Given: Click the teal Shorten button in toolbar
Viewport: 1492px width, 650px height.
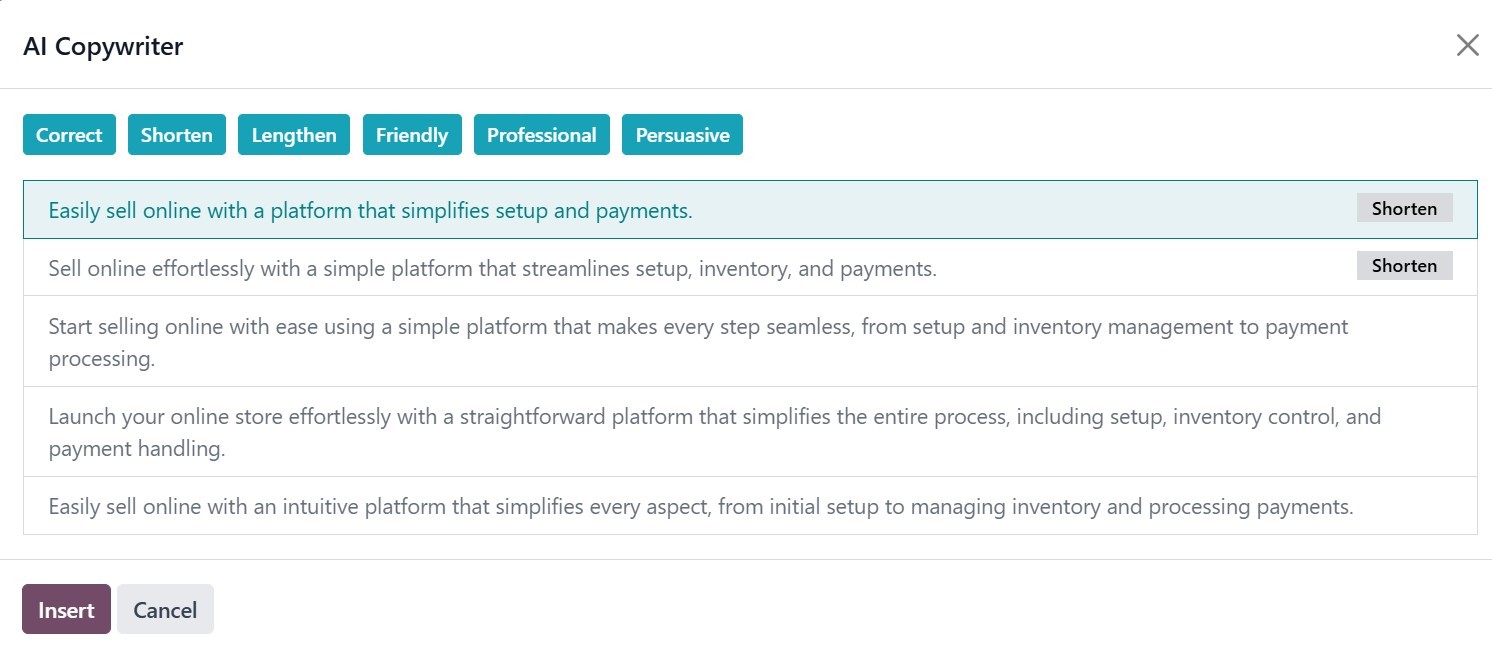Looking at the screenshot, I should [176, 135].
